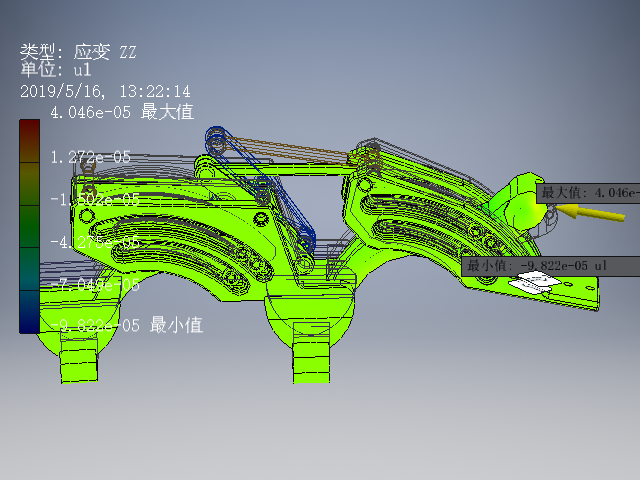This screenshot has width=640, height=480.
Task: Click the timestamp 2019/5/16, 13:22:14
Action: point(105,91)
